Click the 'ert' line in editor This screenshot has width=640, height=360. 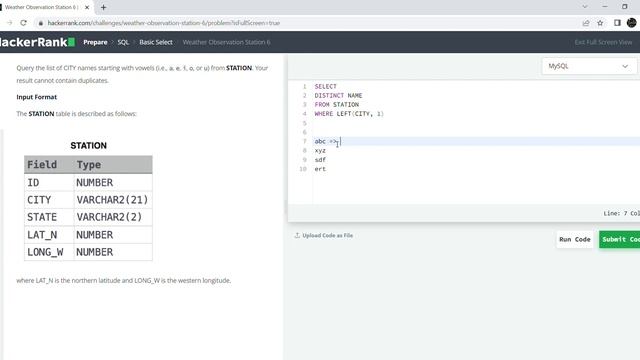click(320, 169)
